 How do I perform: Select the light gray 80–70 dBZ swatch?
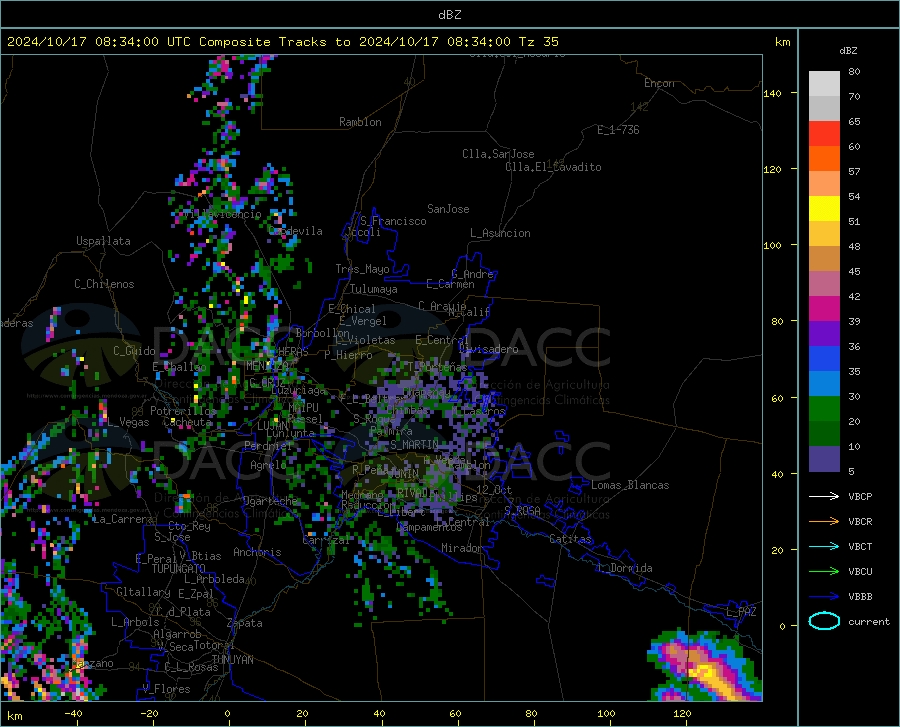pyautogui.click(x=824, y=84)
